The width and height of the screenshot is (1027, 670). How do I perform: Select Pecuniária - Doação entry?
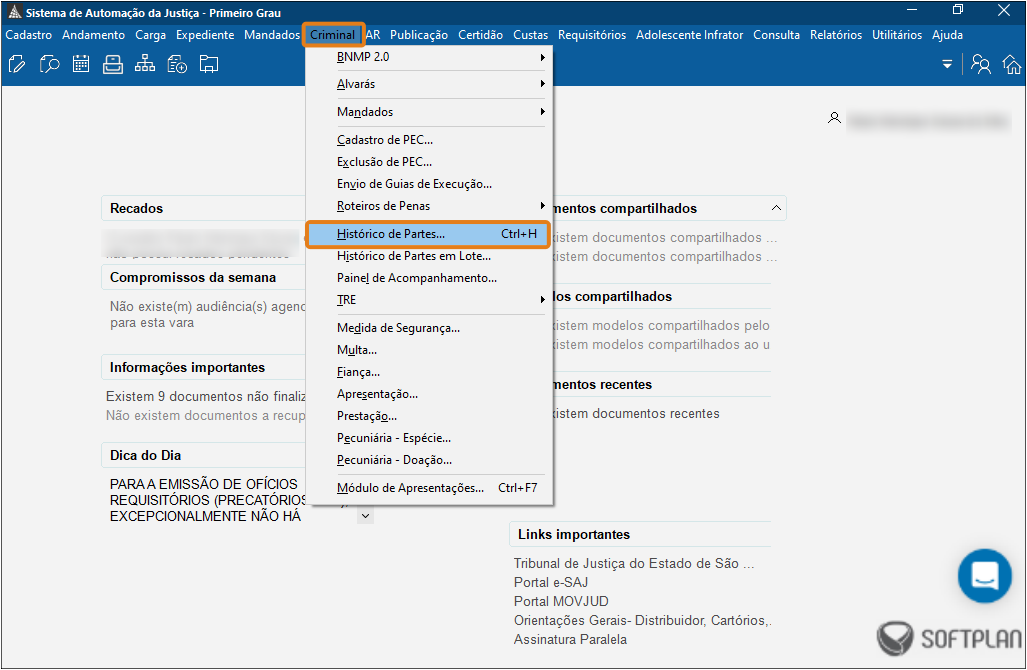[429, 460]
